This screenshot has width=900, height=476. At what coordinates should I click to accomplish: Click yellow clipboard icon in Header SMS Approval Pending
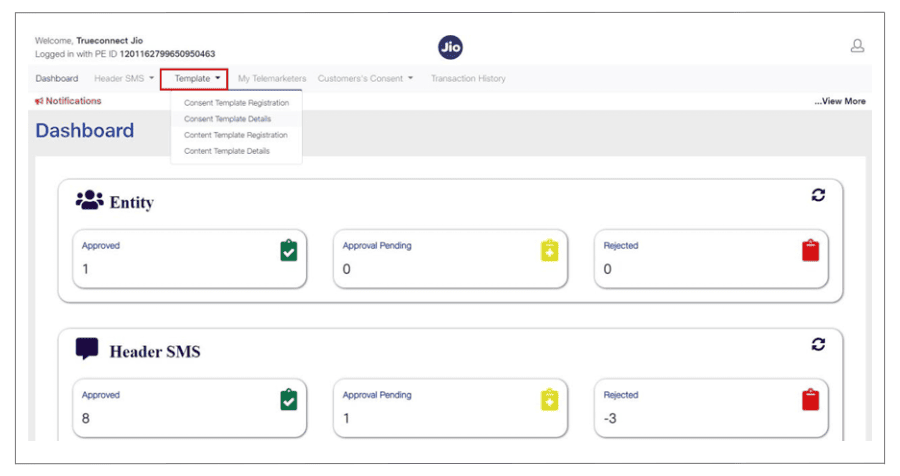(x=549, y=400)
